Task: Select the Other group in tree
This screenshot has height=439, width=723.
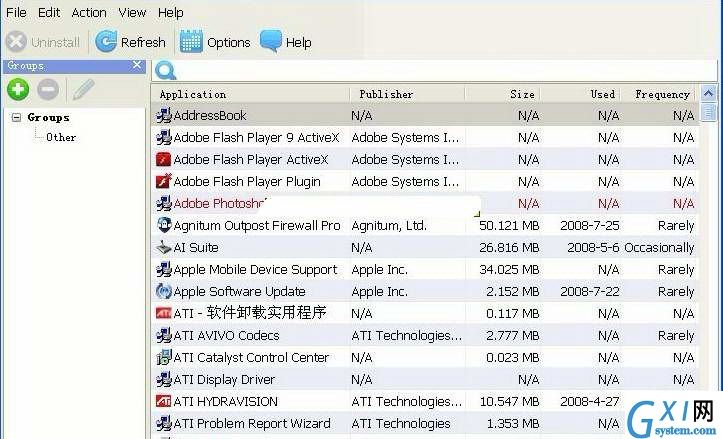Action: tap(61, 137)
